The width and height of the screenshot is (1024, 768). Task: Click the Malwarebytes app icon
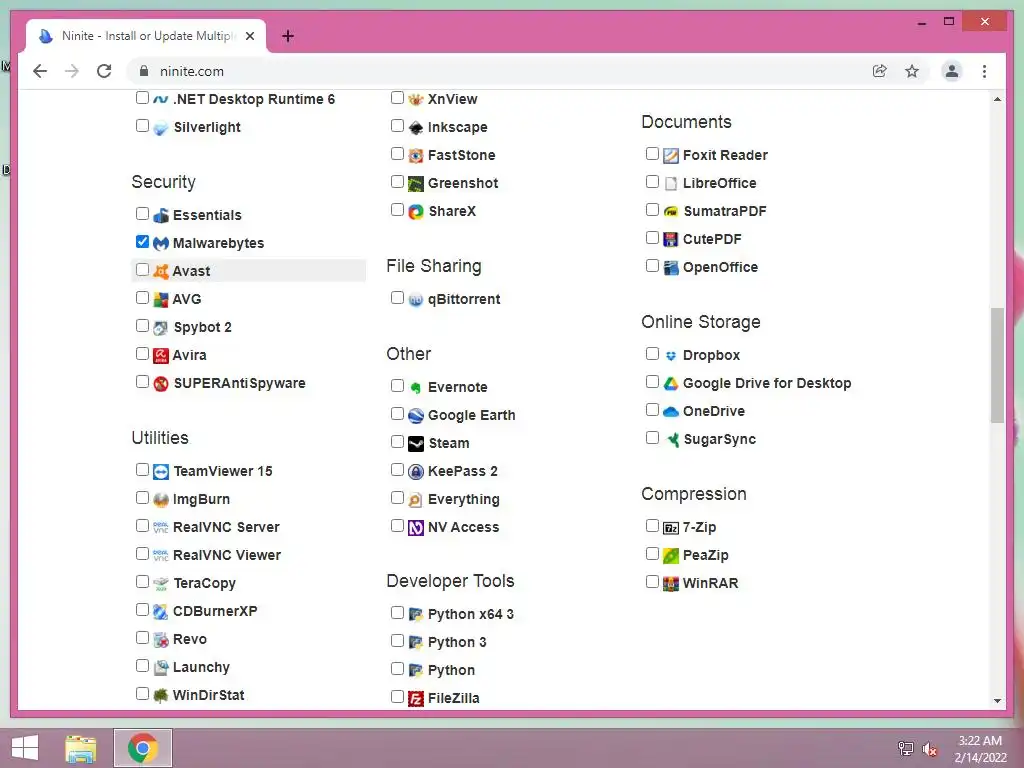161,244
